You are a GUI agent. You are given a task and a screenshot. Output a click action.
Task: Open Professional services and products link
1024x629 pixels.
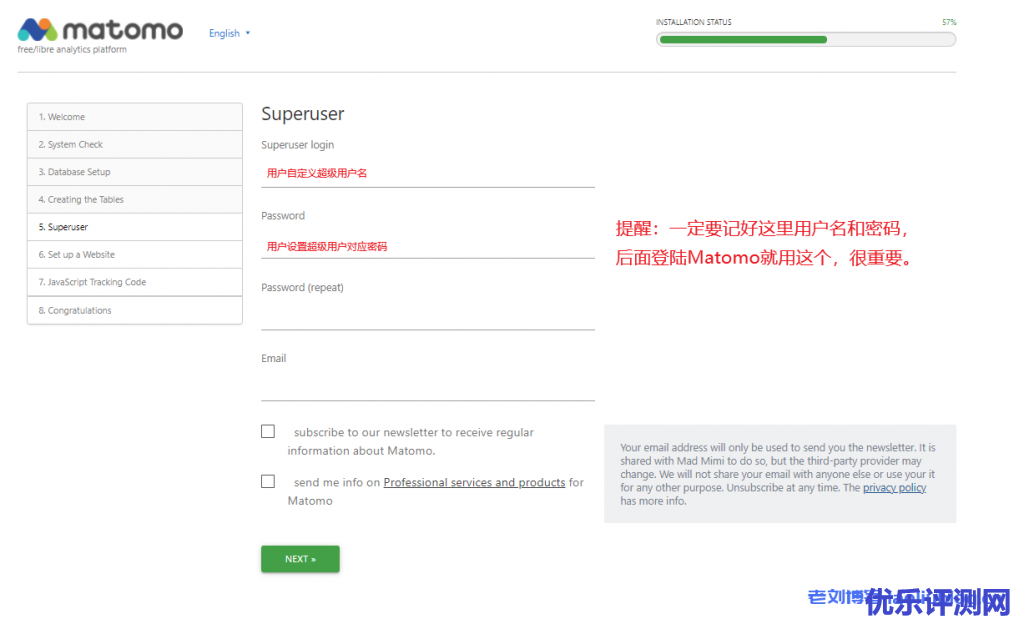coord(474,483)
